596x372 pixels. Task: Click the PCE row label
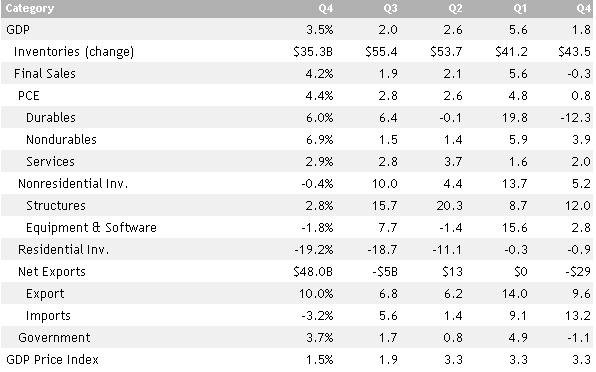click(29, 95)
